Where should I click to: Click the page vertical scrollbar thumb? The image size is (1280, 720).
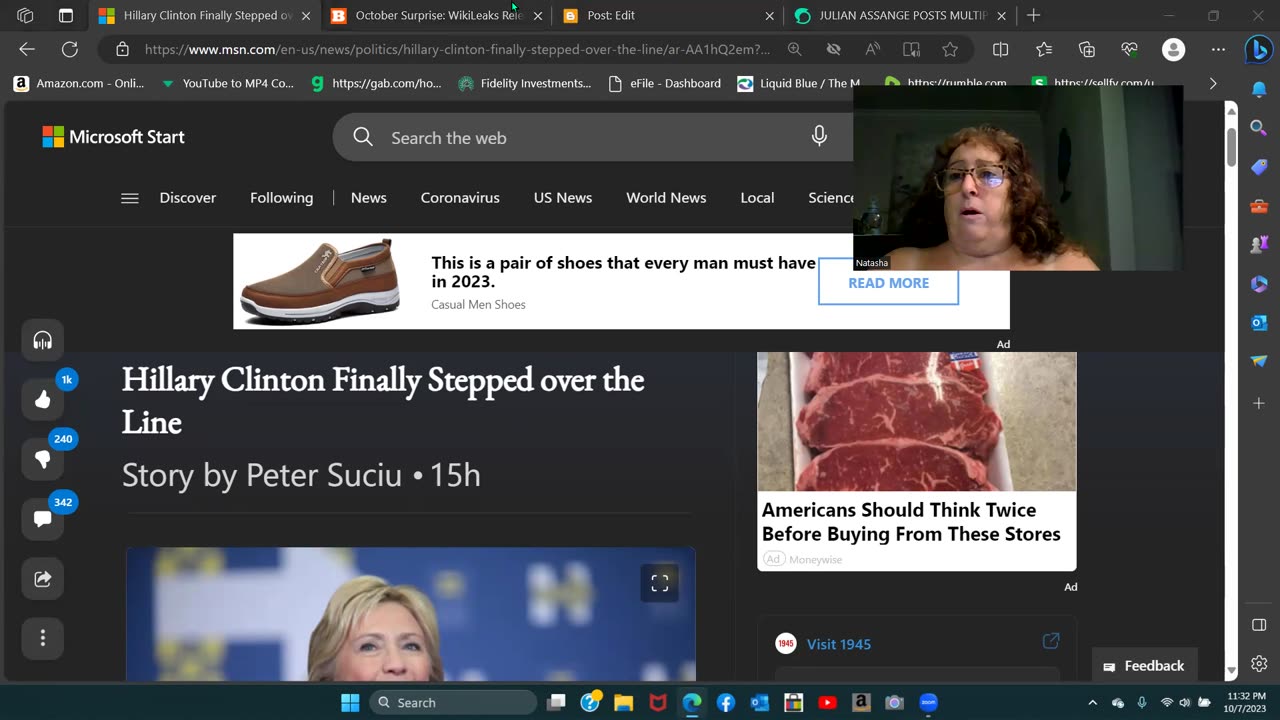(1231, 146)
